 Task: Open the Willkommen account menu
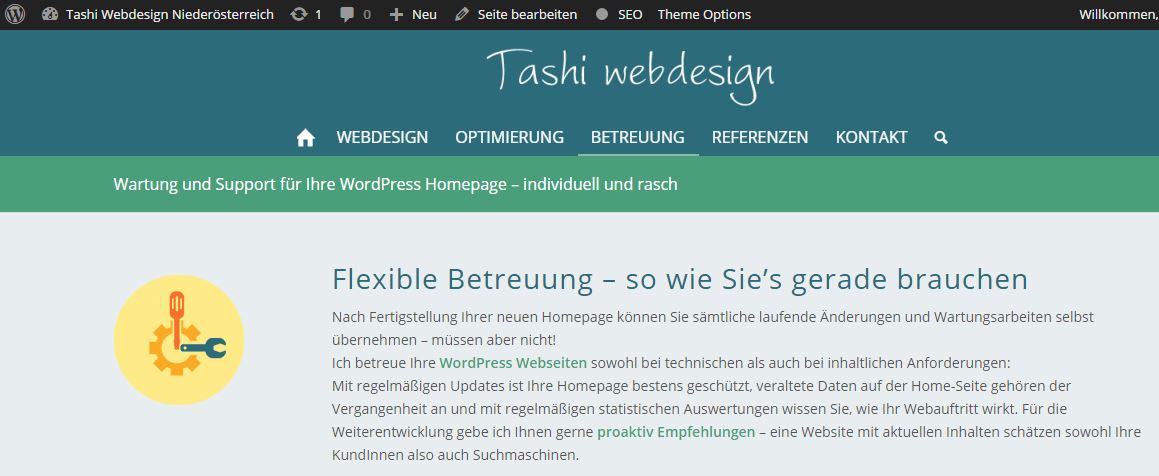(1118, 14)
